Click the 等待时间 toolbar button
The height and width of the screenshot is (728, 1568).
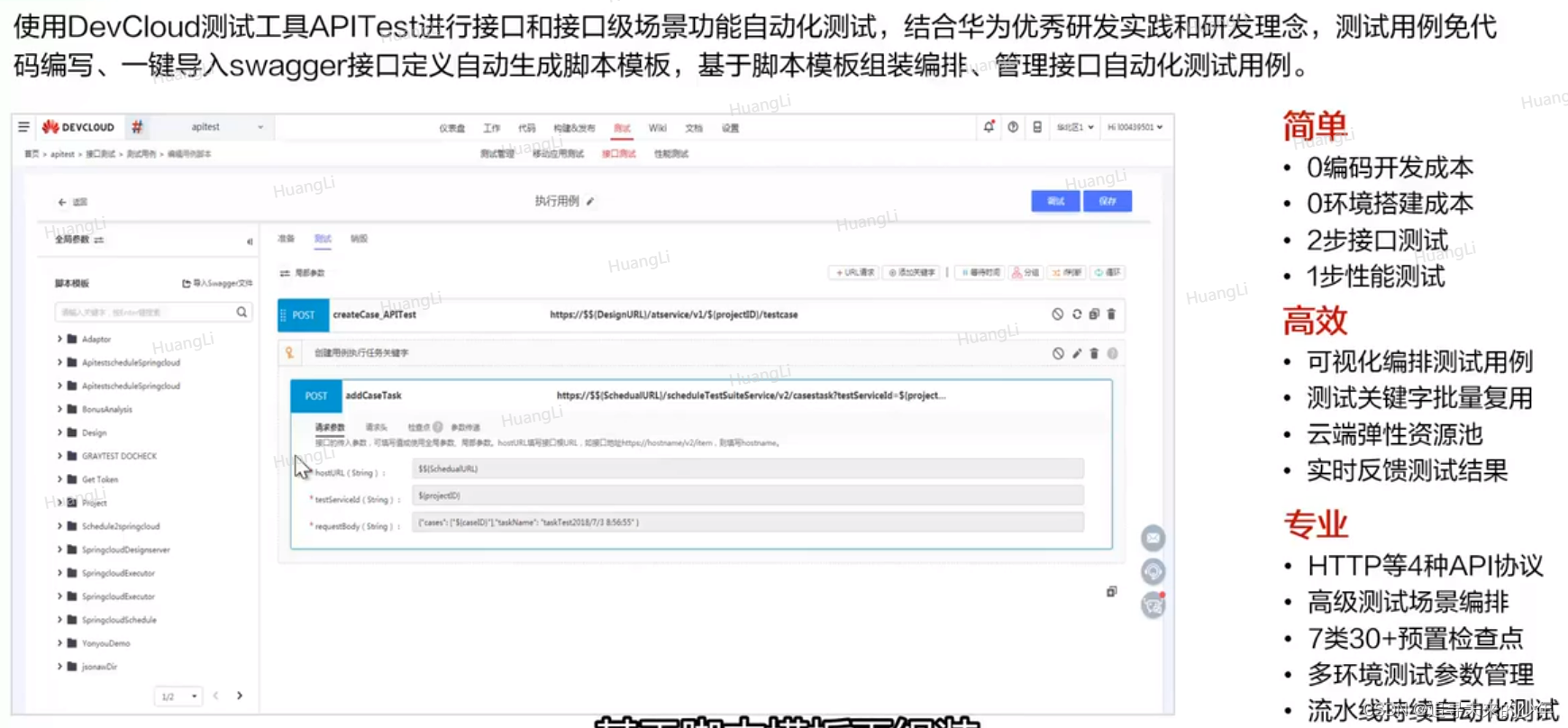pyautogui.click(x=980, y=272)
